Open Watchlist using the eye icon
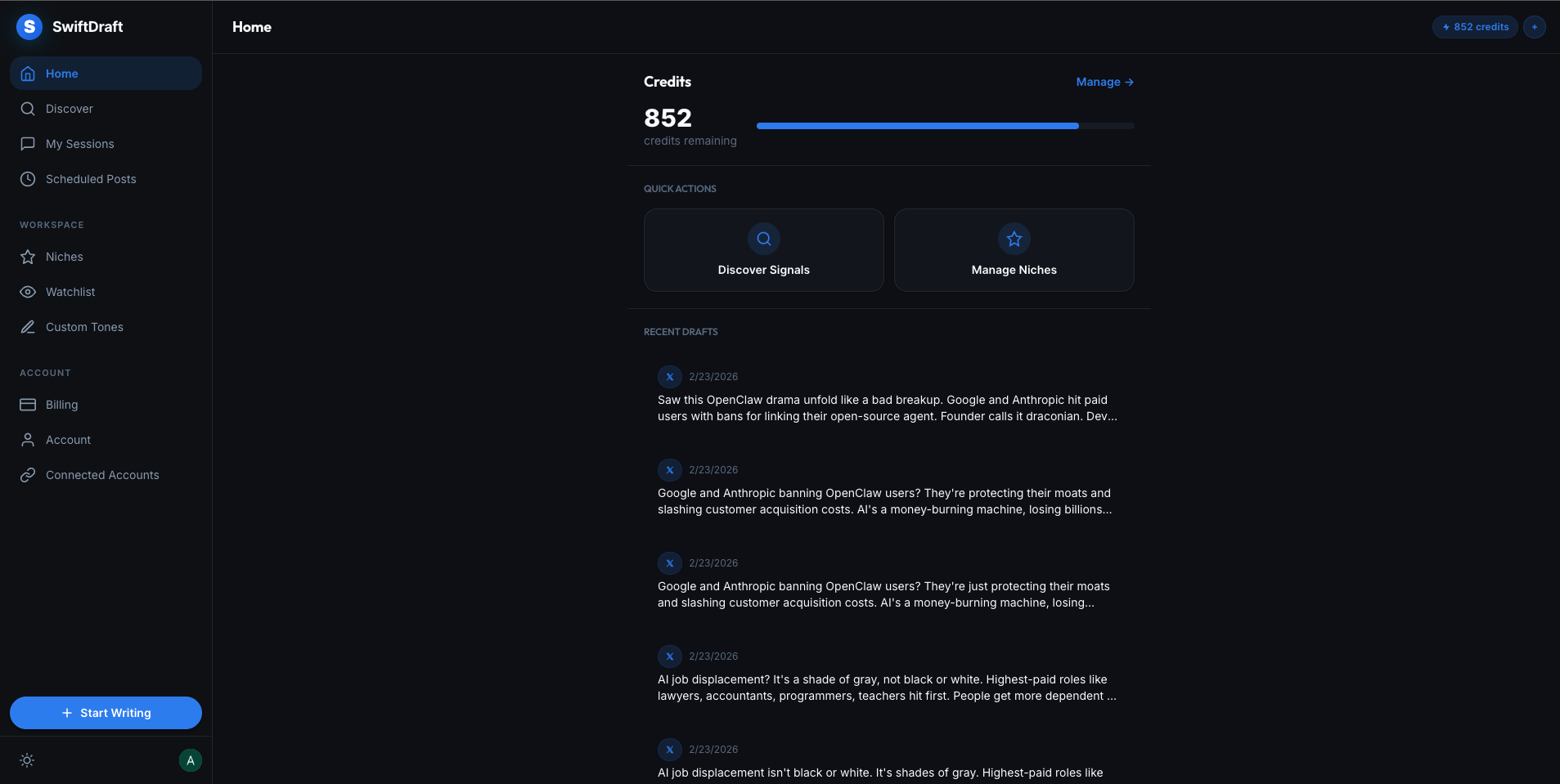The height and width of the screenshot is (784, 1560). (x=27, y=292)
